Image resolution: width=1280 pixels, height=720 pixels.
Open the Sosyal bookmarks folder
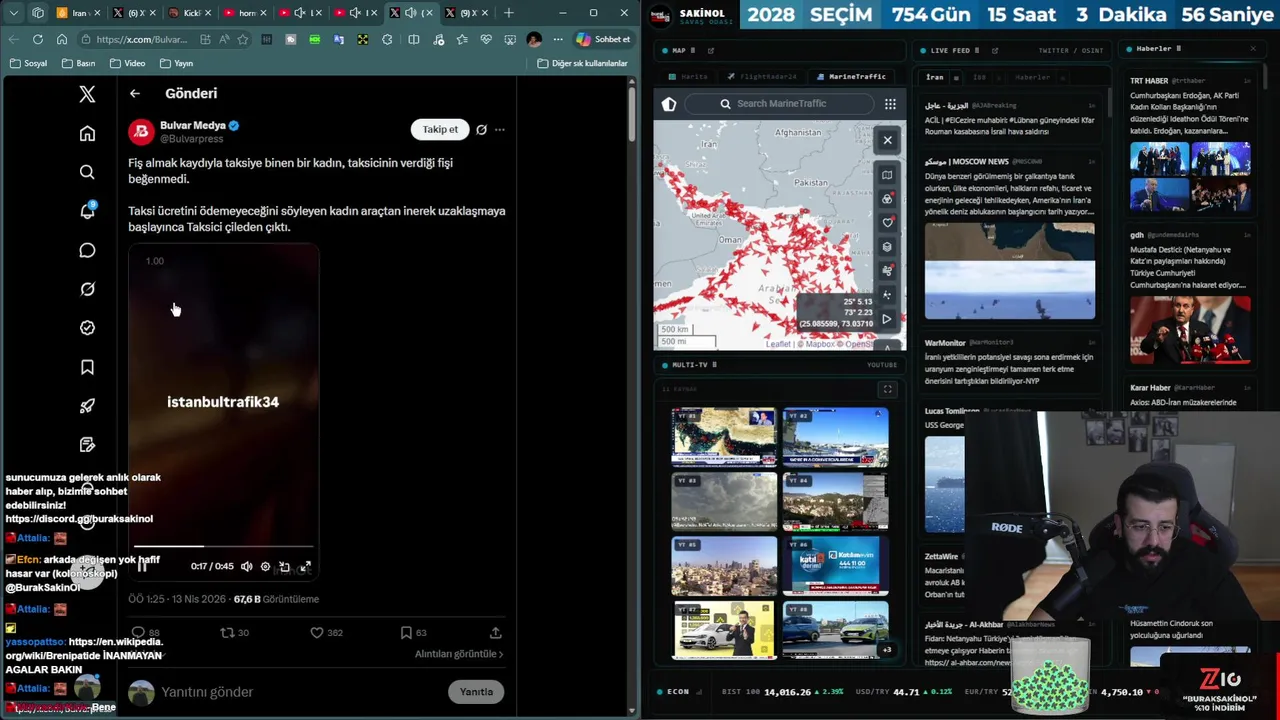pyautogui.click(x=28, y=63)
